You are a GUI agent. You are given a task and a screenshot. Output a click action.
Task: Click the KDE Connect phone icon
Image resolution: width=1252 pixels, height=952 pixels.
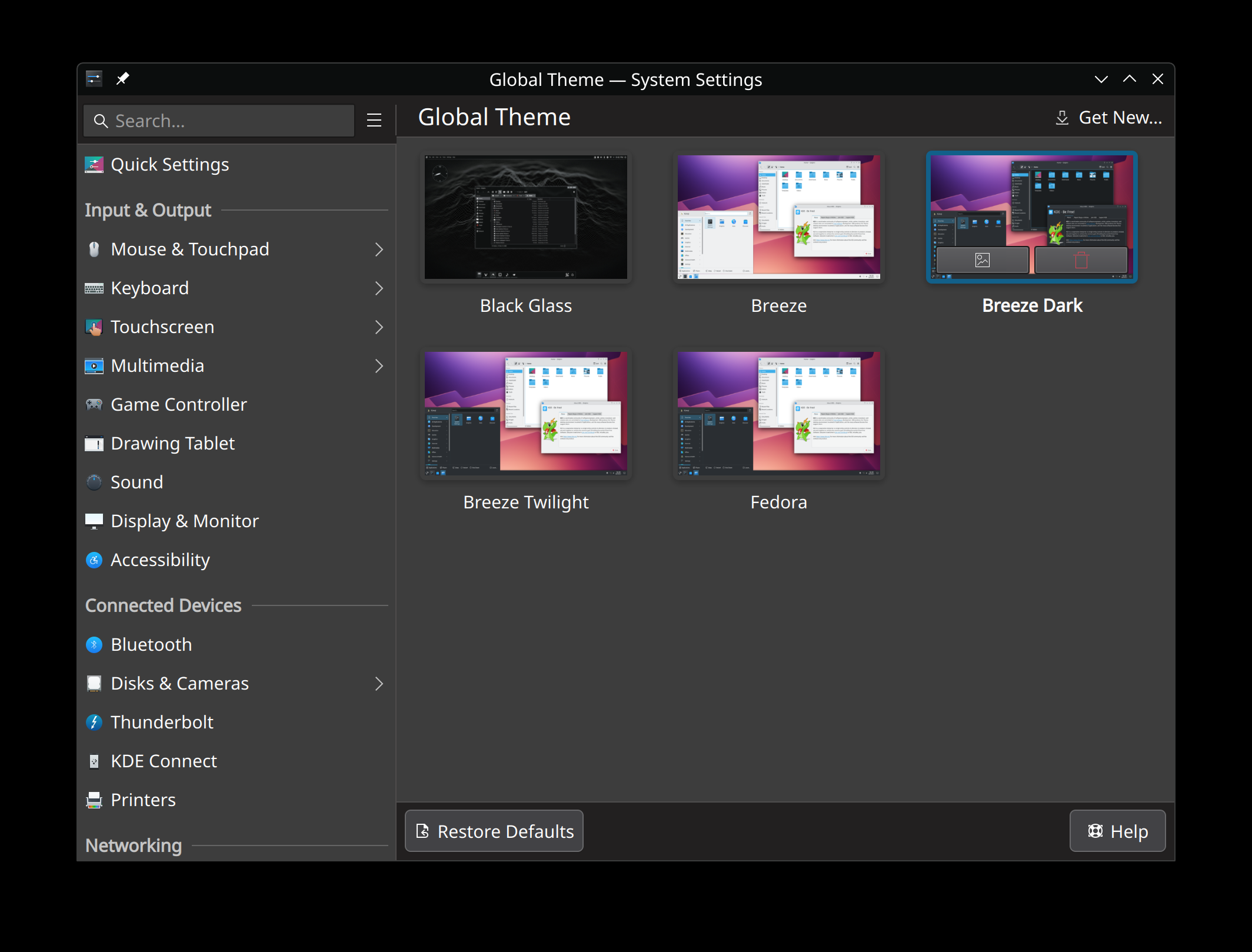click(x=94, y=761)
